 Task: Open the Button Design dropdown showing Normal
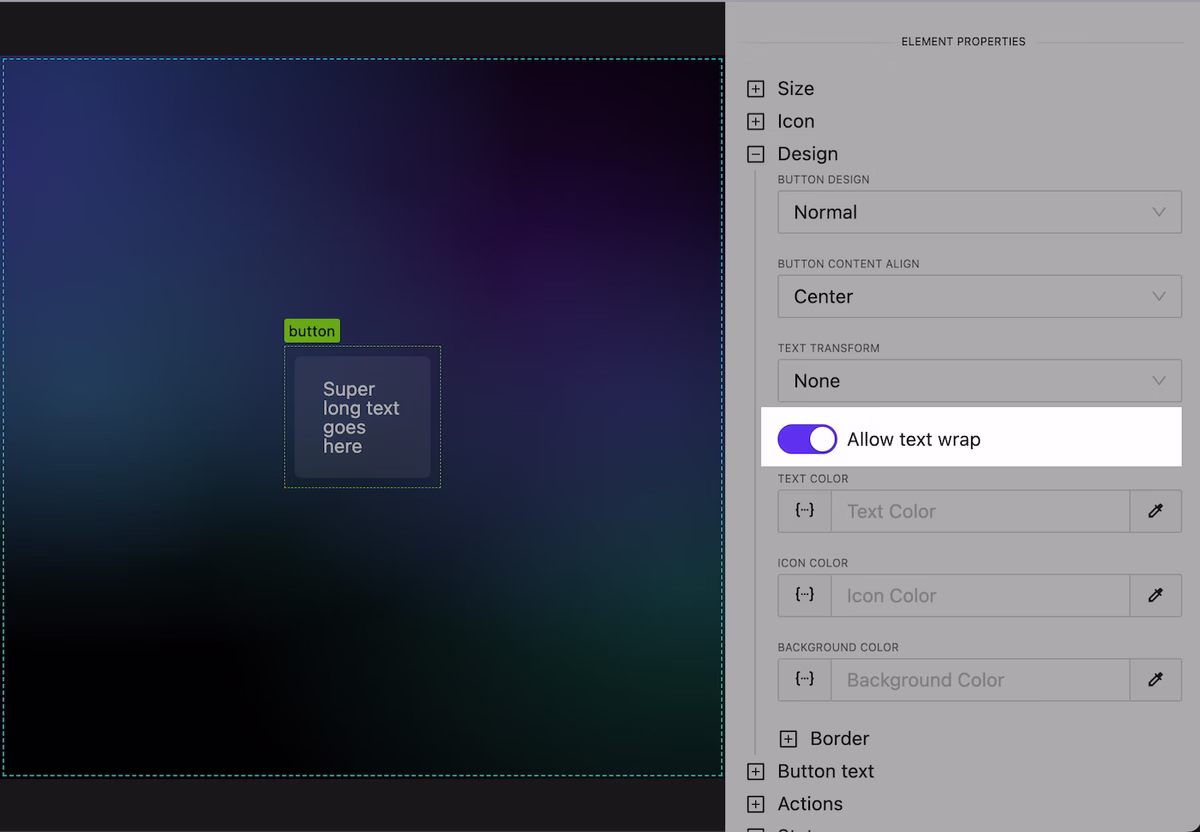click(978, 212)
